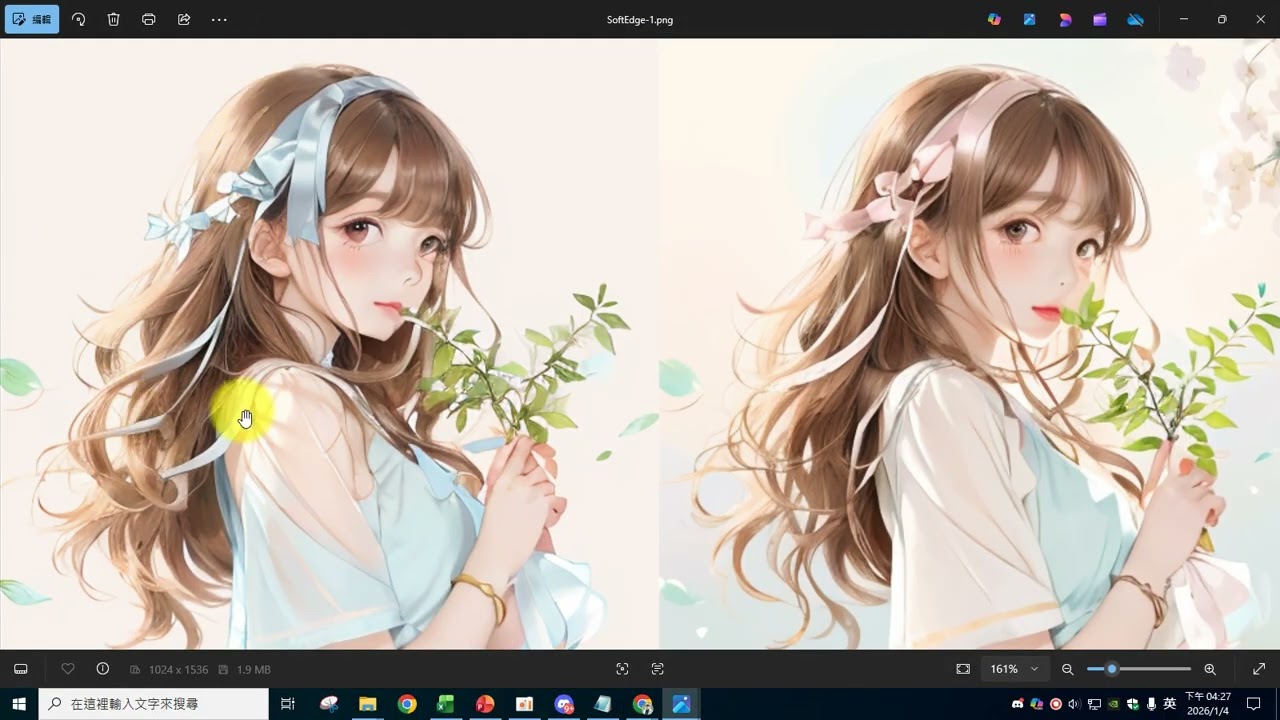Zoom out with the minus magnifier
This screenshot has width=1280, height=720.
[x=1067, y=669]
